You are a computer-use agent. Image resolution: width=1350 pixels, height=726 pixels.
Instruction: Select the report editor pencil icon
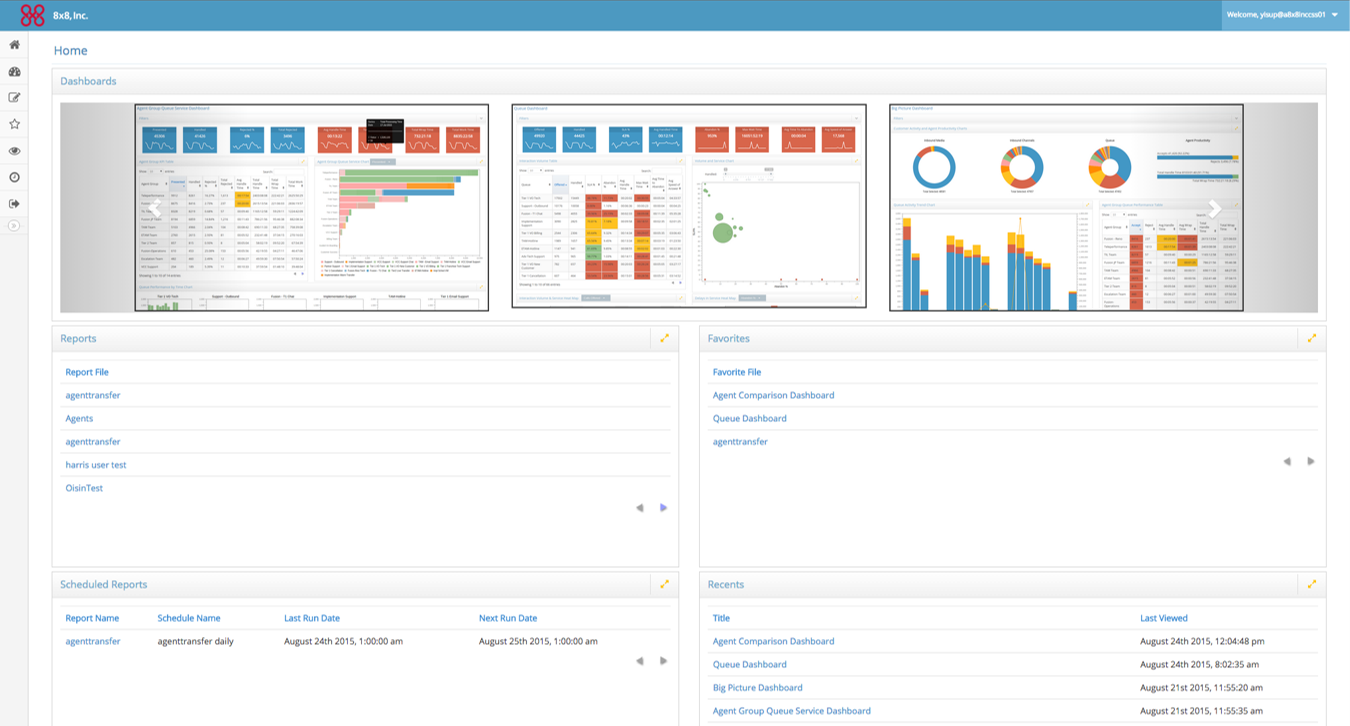pos(13,97)
